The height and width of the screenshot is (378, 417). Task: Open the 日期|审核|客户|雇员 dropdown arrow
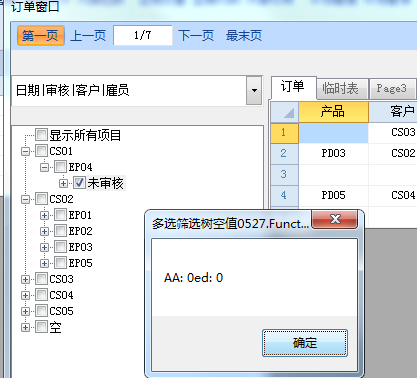coord(254,90)
